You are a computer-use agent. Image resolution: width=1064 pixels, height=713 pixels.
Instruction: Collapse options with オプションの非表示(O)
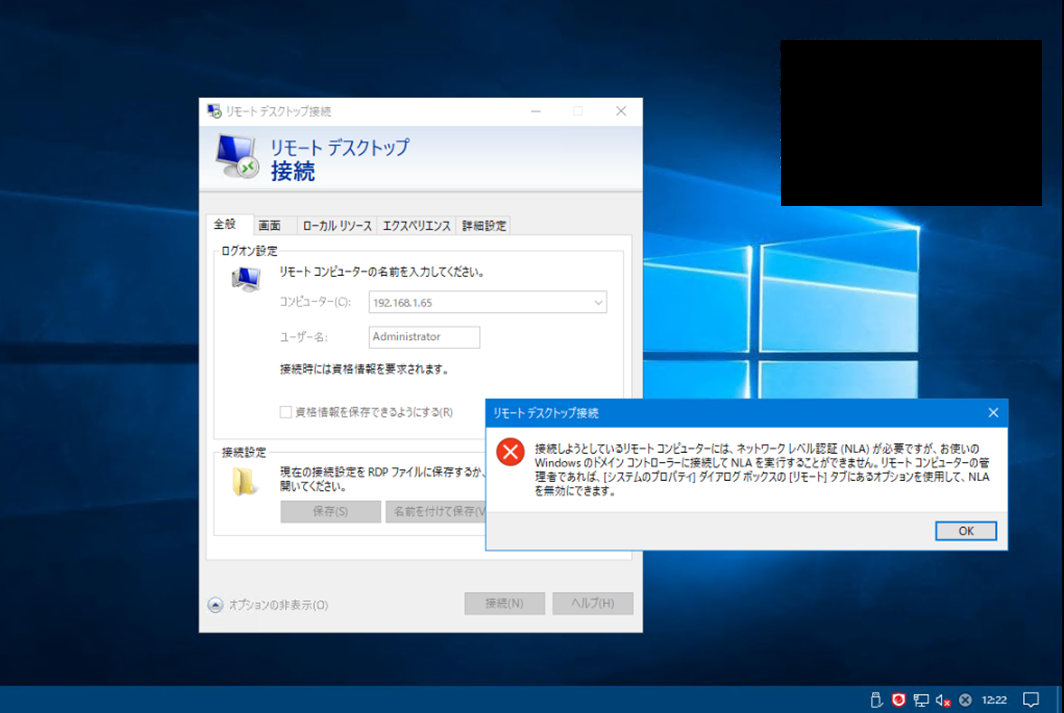click(268, 604)
